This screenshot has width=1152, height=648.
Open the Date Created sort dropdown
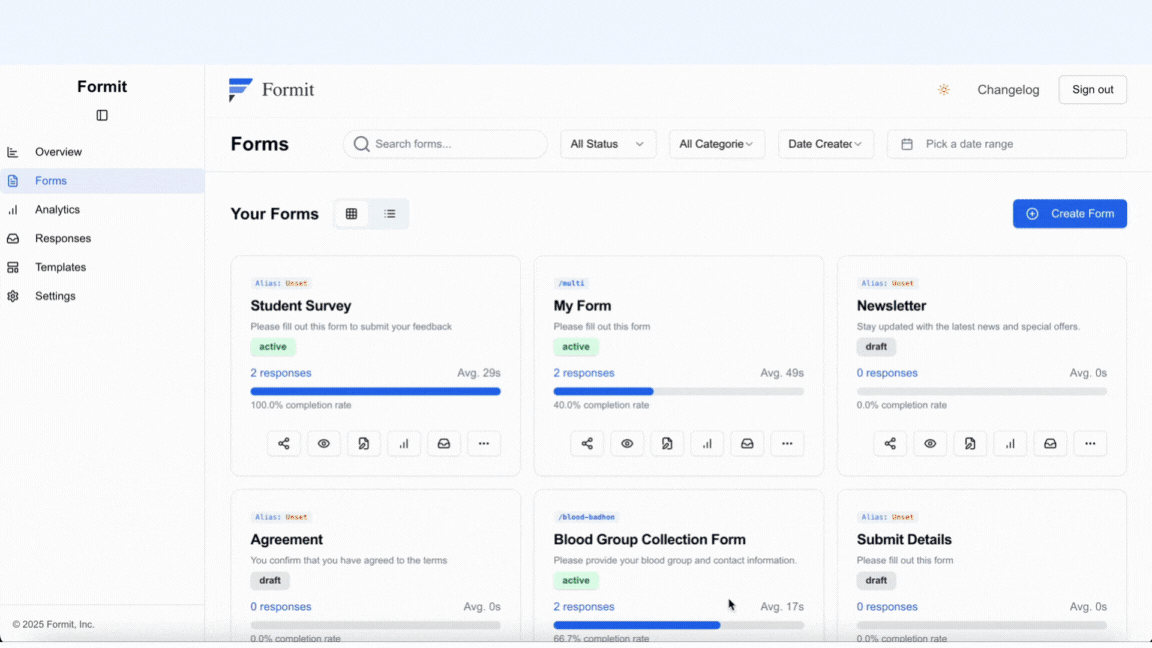click(x=826, y=144)
